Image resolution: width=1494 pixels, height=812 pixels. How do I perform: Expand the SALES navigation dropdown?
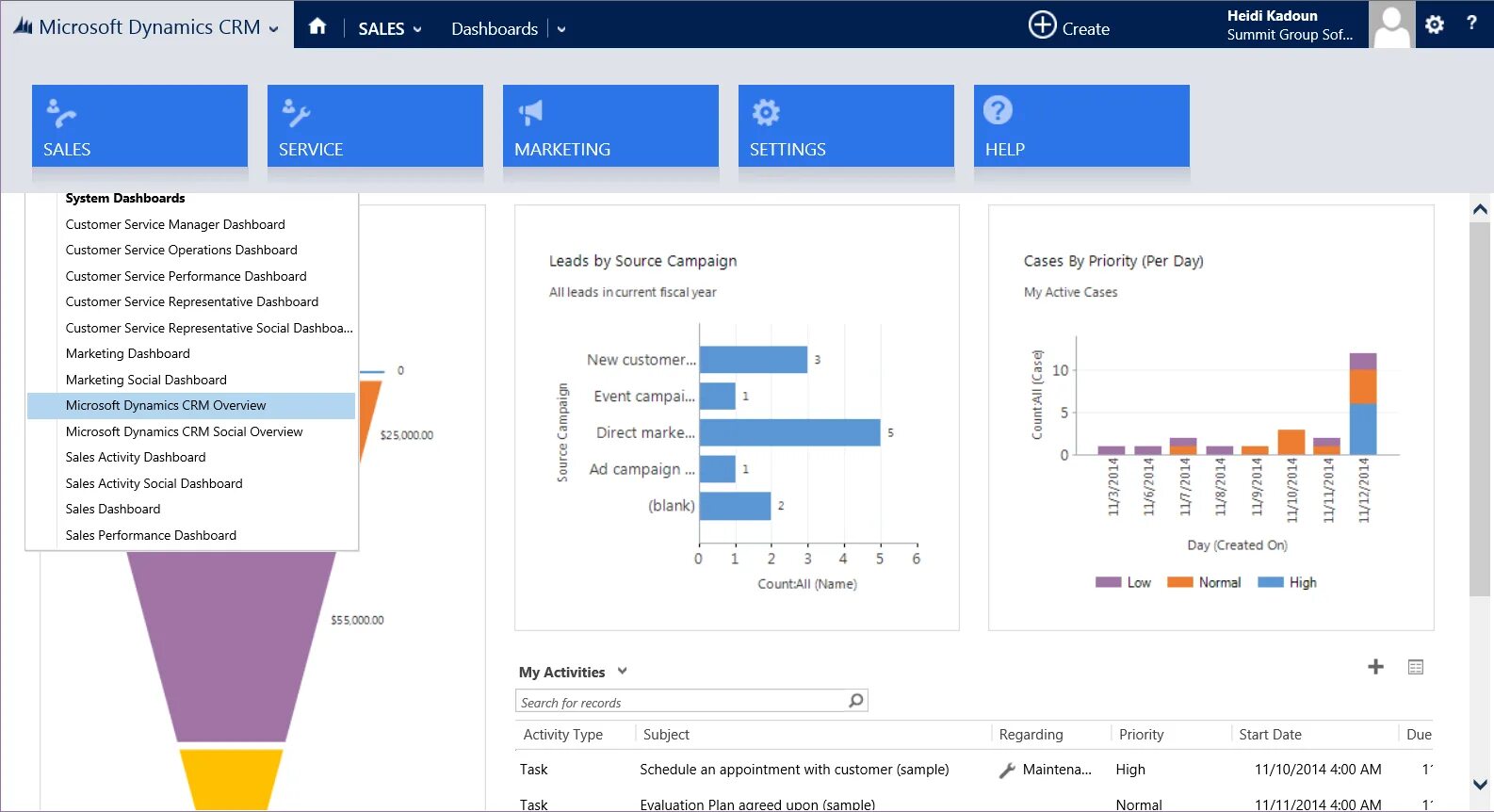click(x=417, y=29)
